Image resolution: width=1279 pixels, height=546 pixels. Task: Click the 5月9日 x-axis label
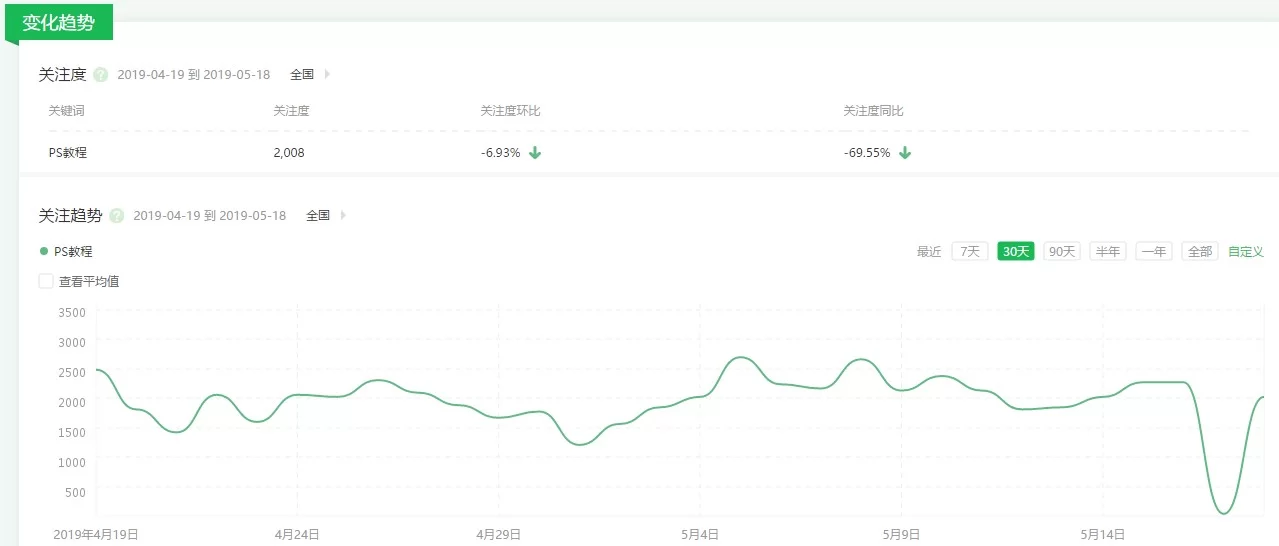(x=901, y=534)
